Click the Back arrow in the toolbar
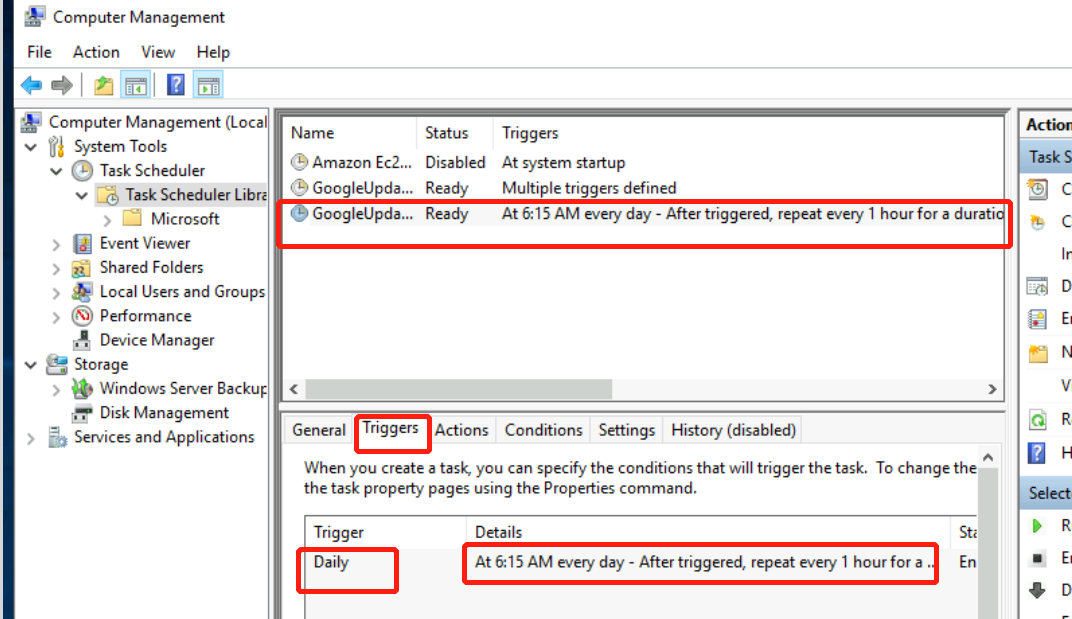1072x619 pixels. coord(32,86)
